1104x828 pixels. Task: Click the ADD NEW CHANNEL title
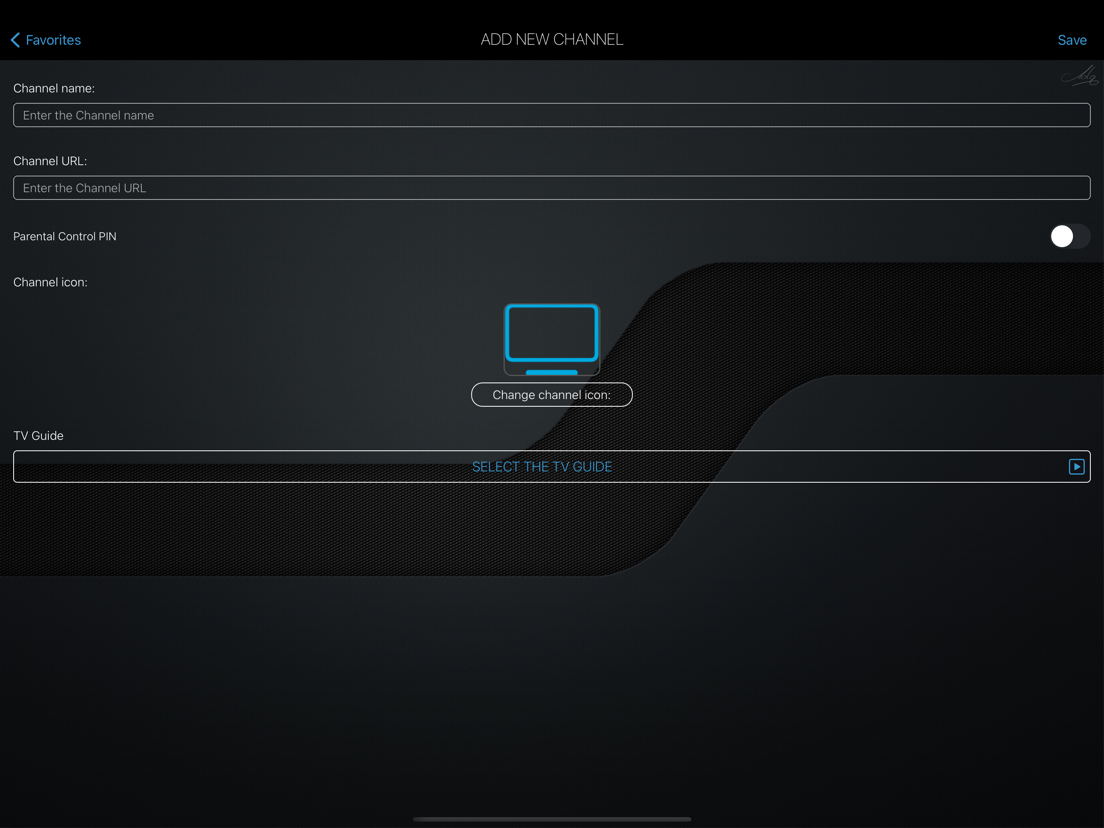click(x=551, y=39)
